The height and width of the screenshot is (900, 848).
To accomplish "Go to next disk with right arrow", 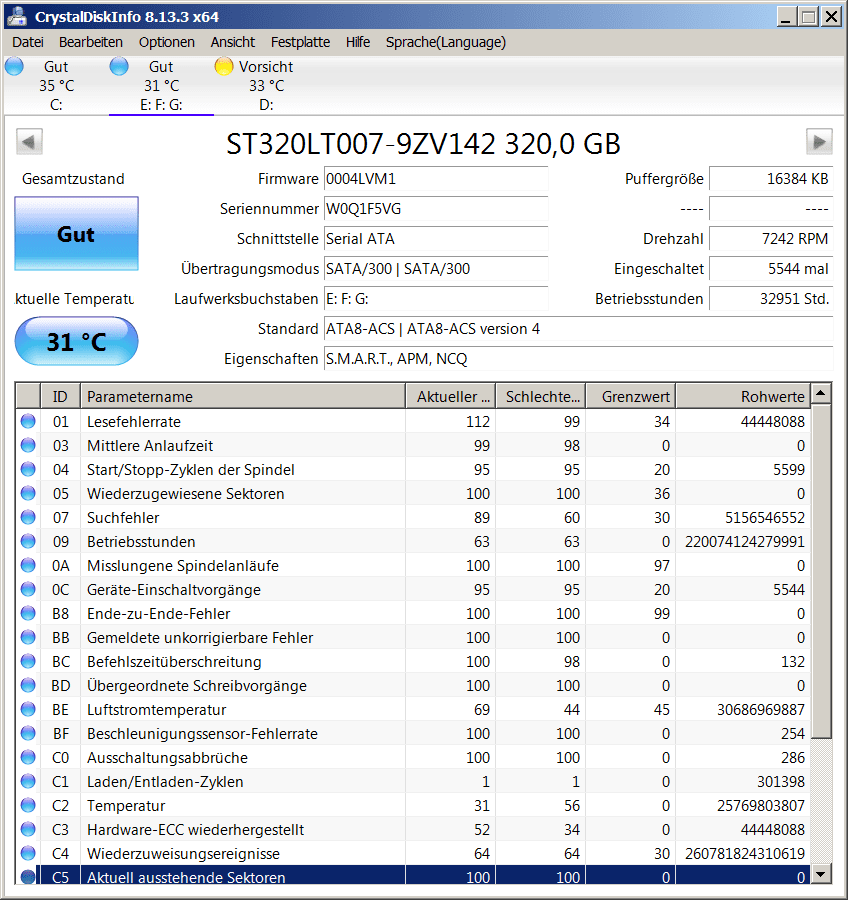I will click(x=819, y=141).
